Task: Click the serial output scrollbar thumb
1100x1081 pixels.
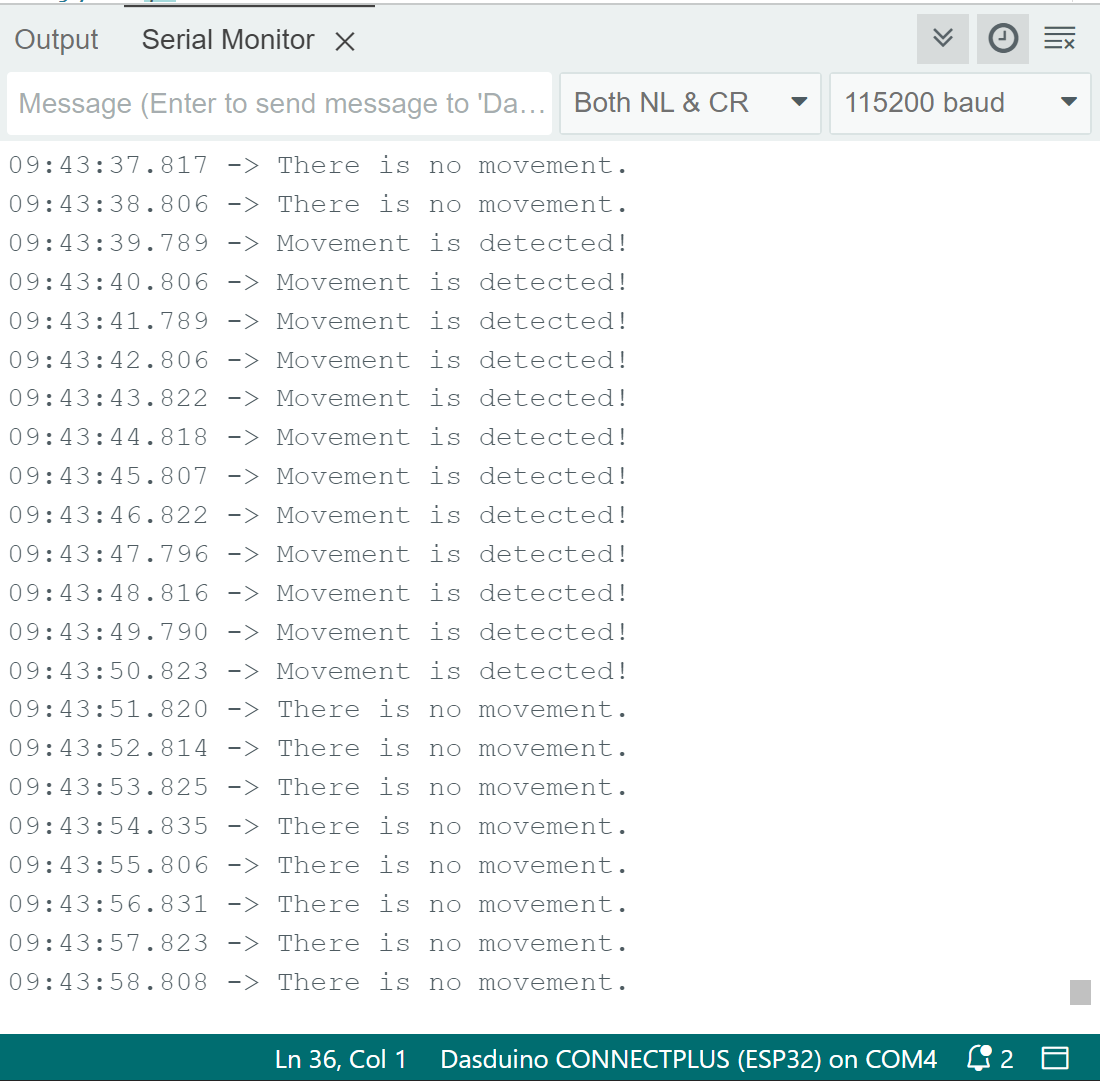Action: pyautogui.click(x=1080, y=992)
